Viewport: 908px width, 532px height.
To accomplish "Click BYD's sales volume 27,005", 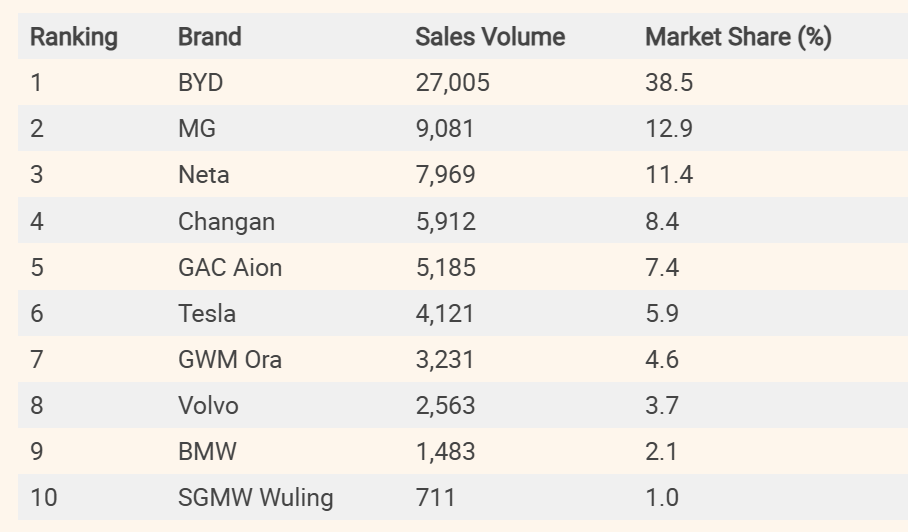I will click(452, 83).
